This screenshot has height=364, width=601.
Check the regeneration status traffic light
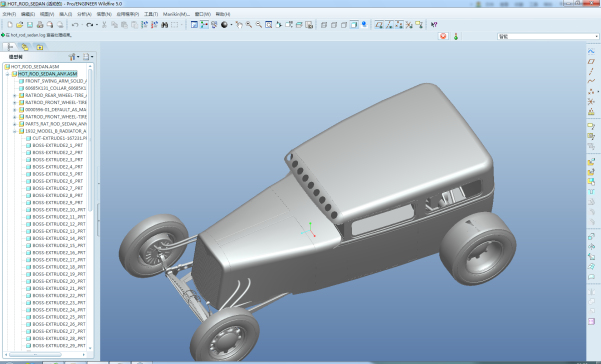tap(456, 36)
